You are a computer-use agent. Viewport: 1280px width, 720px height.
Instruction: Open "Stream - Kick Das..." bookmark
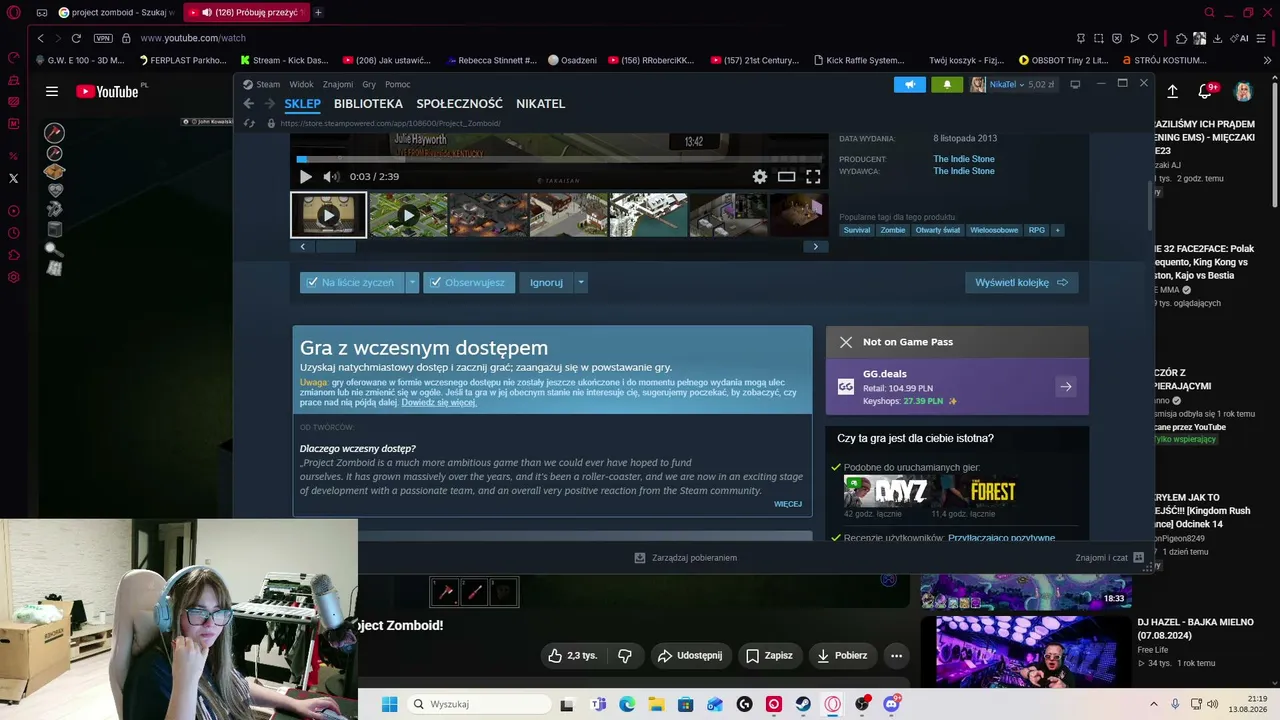point(284,60)
